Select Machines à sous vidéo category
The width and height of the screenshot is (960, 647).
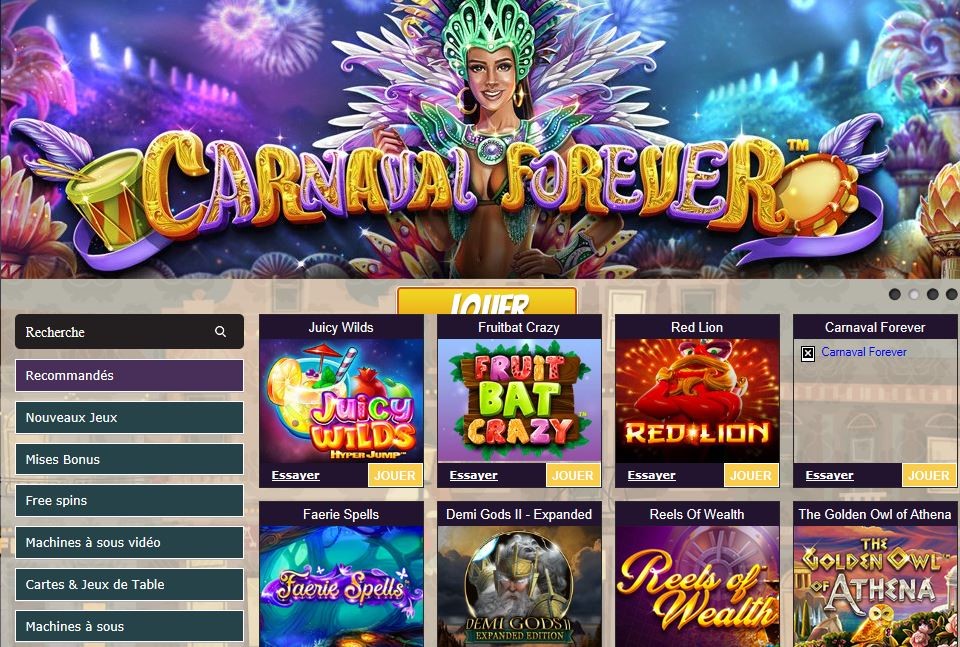tap(129, 542)
